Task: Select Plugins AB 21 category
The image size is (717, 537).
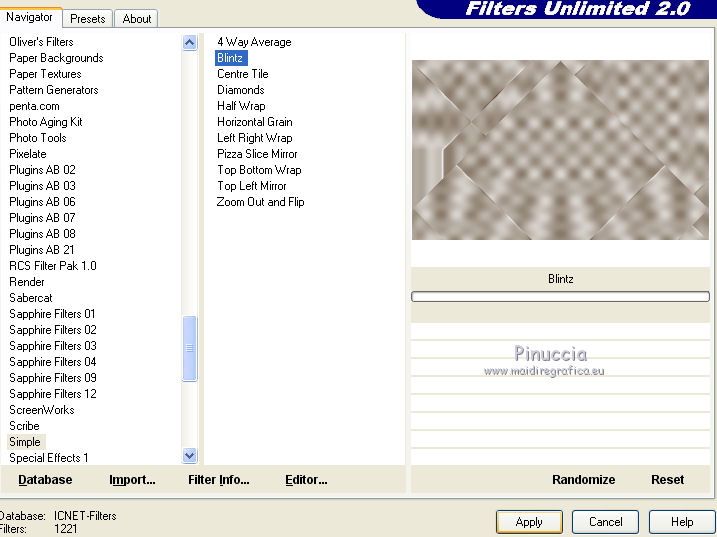Action: coord(42,250)
